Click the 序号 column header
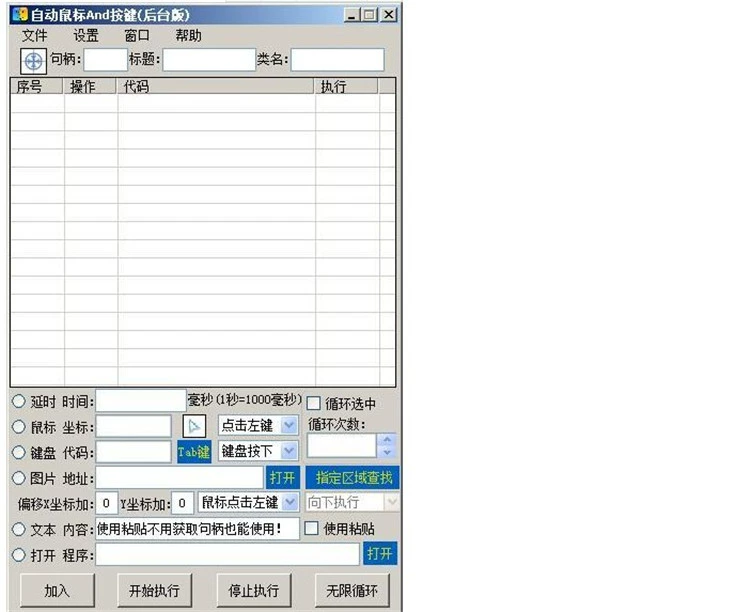The image size is (750, 612). click(x=37, y=86)
